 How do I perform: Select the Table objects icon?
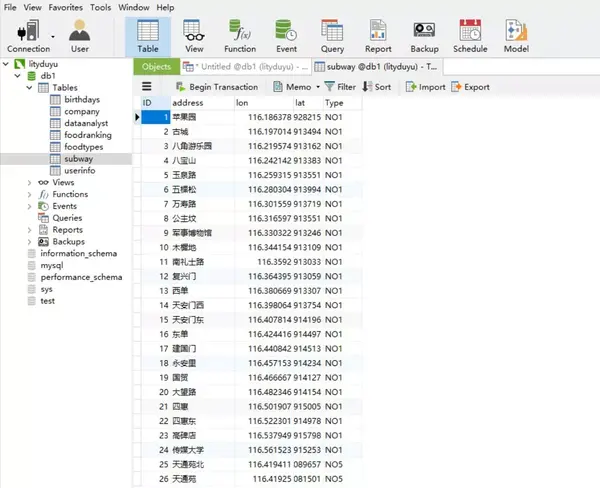click(x=148, y=36)
